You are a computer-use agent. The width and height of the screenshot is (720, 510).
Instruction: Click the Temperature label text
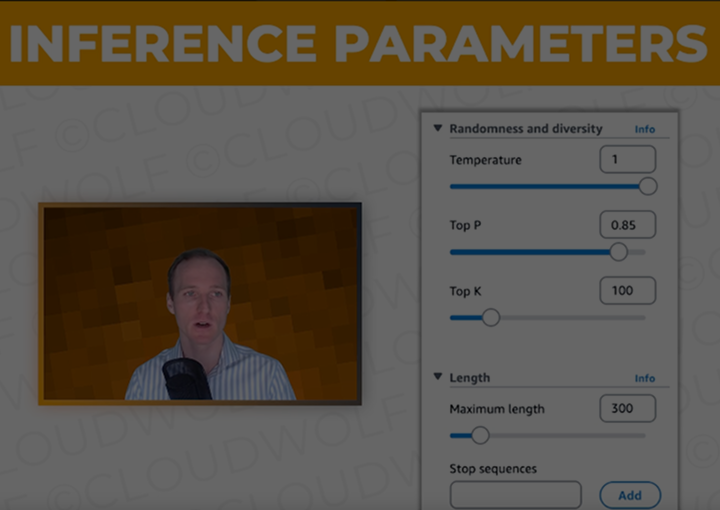coord(485,160)
